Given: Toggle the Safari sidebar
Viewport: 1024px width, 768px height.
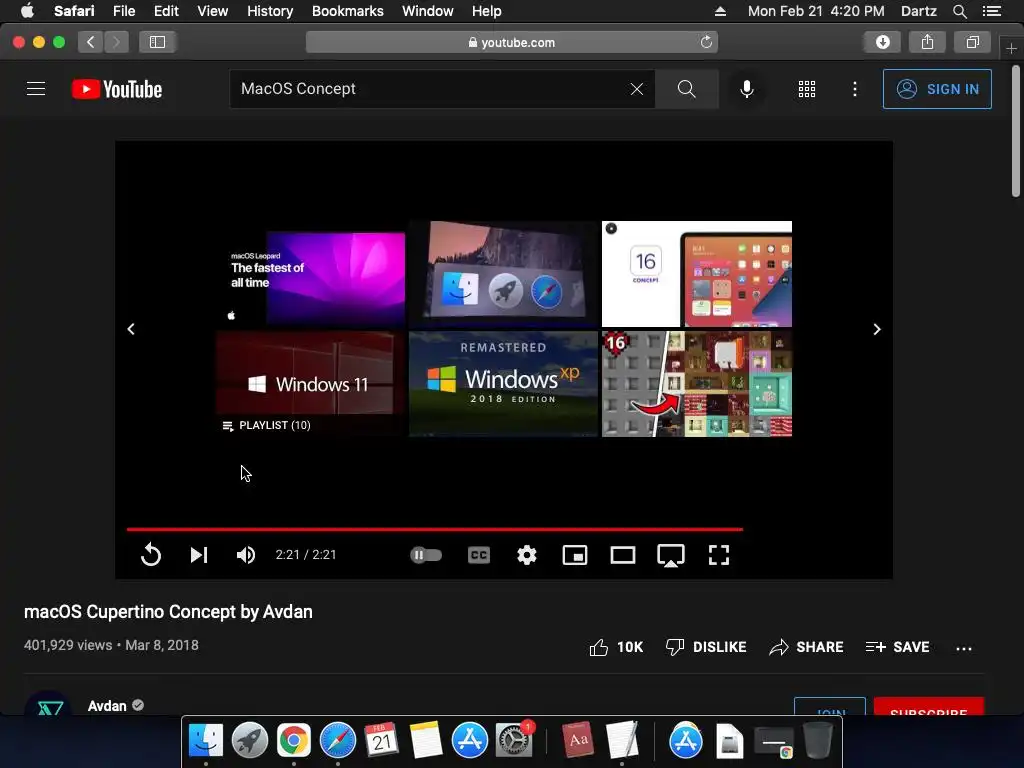Looking at the screenshot, I should coord(157,42).
